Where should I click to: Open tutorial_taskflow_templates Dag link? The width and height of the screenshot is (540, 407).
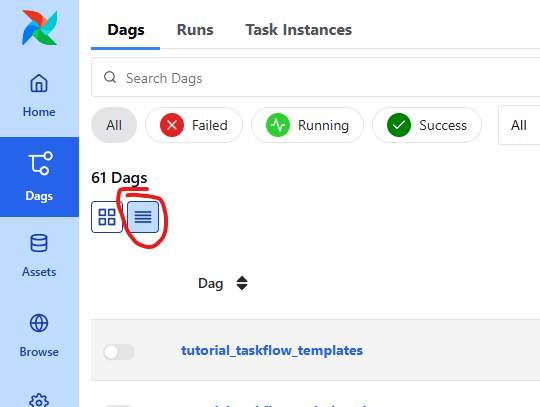click(x=272, y=351)
